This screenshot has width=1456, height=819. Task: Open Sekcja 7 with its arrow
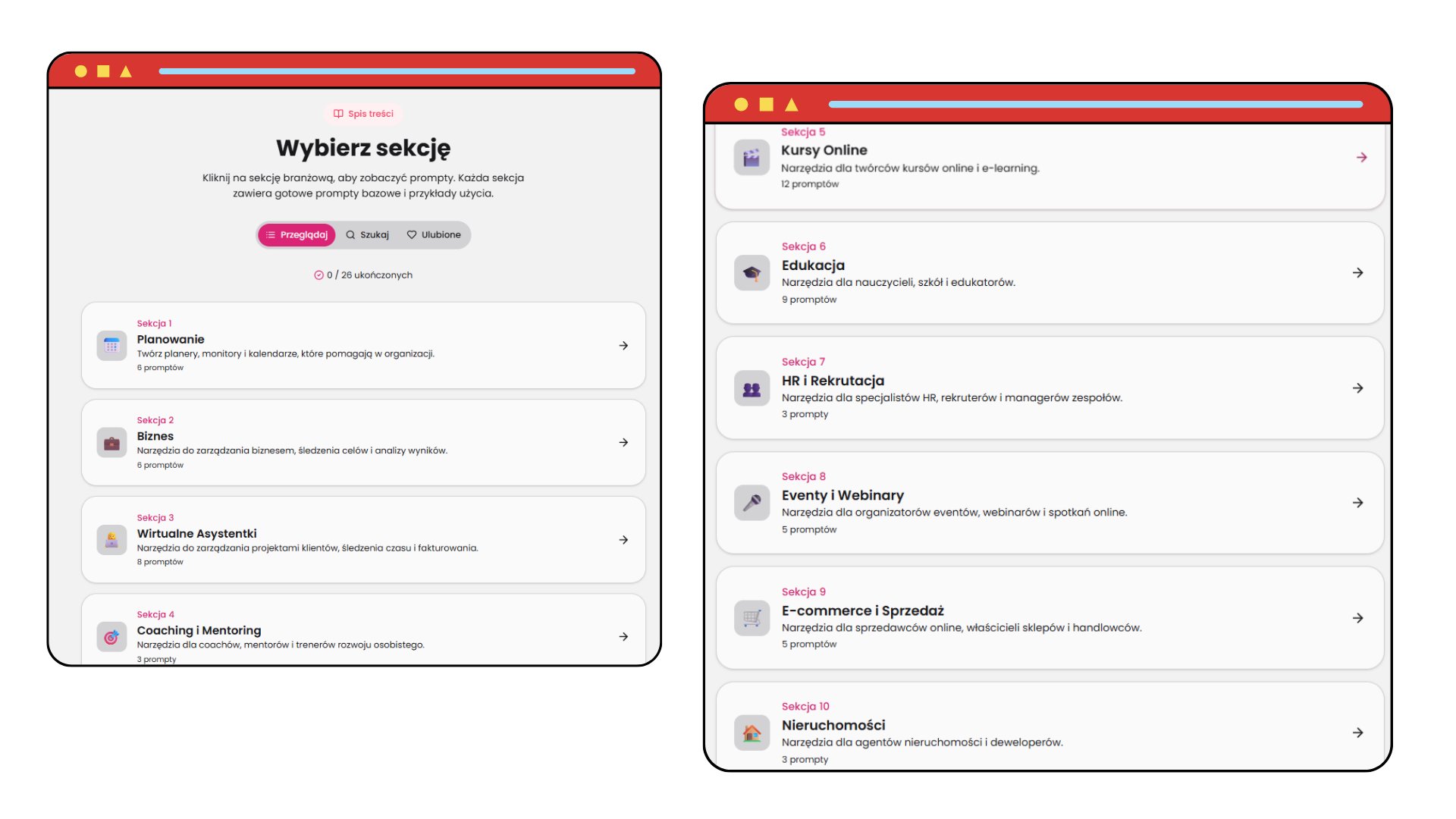point(1358,388)
